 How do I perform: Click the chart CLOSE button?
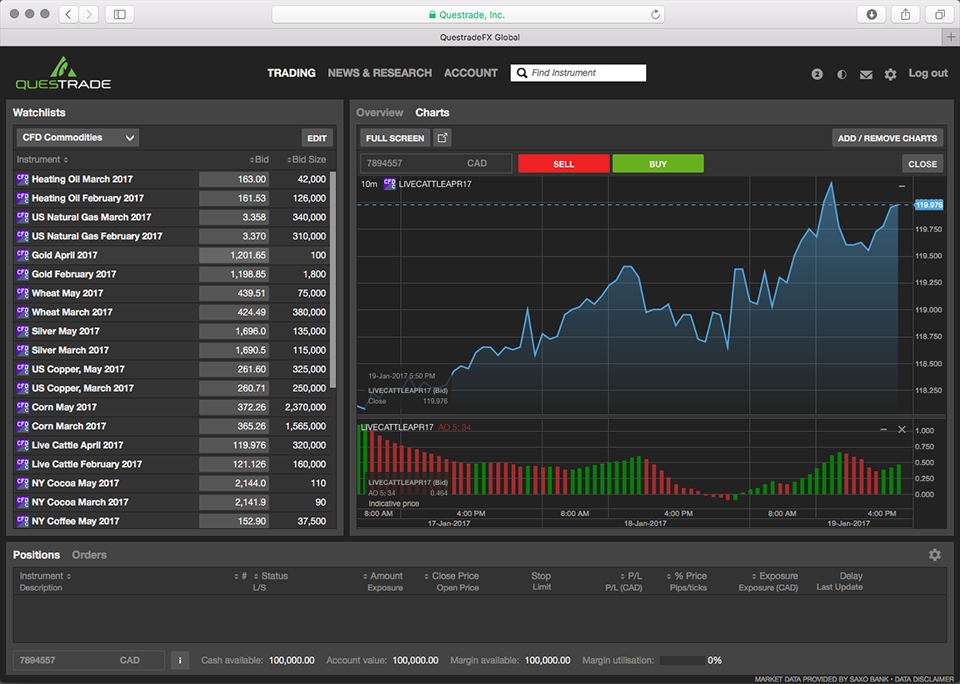(922, 163)
